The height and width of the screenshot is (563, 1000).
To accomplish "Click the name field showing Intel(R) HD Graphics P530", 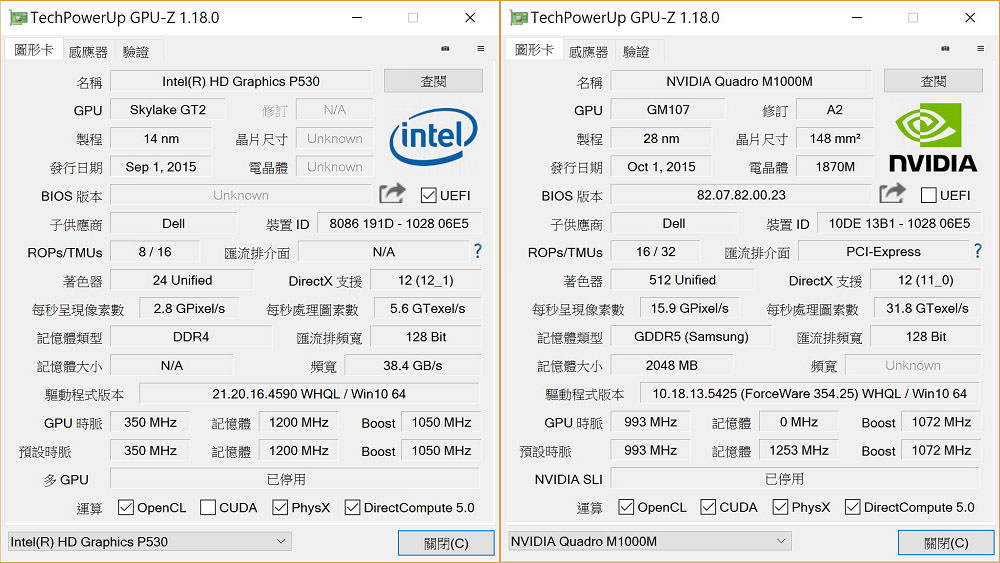I will (x=241, y=81).
